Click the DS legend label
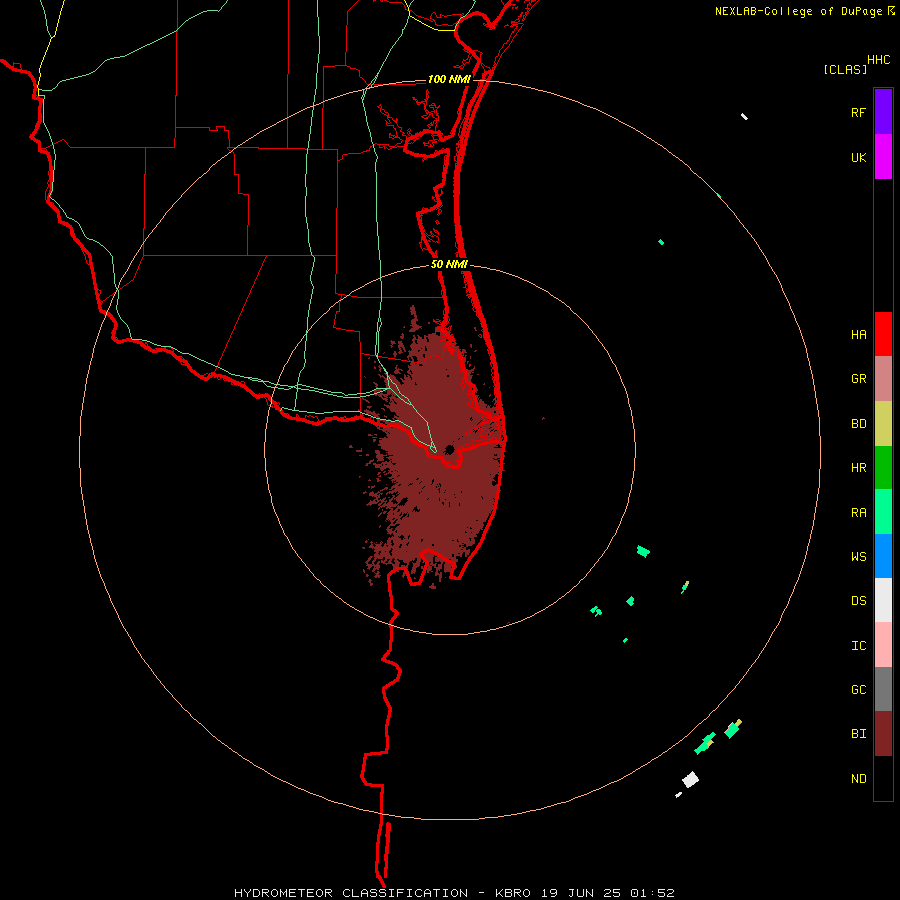900x900 pixels. tap(858, 600)
